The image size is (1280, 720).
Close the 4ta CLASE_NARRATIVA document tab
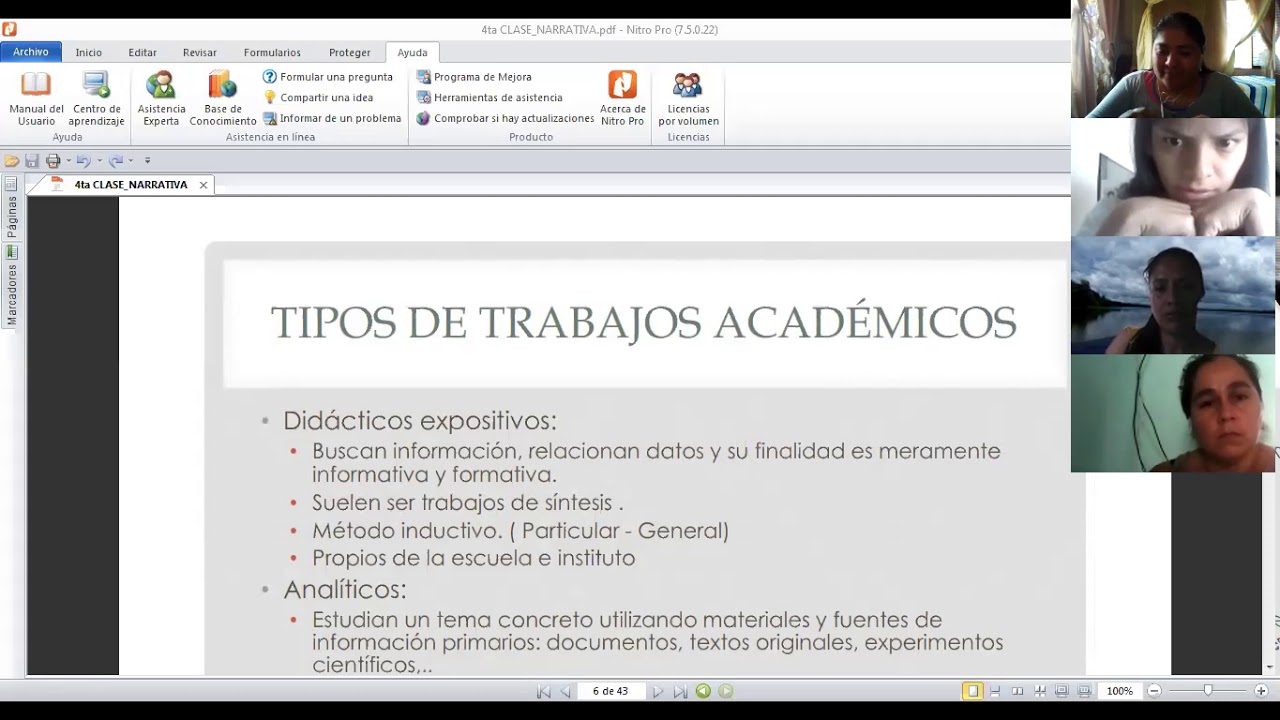(203, 185)
